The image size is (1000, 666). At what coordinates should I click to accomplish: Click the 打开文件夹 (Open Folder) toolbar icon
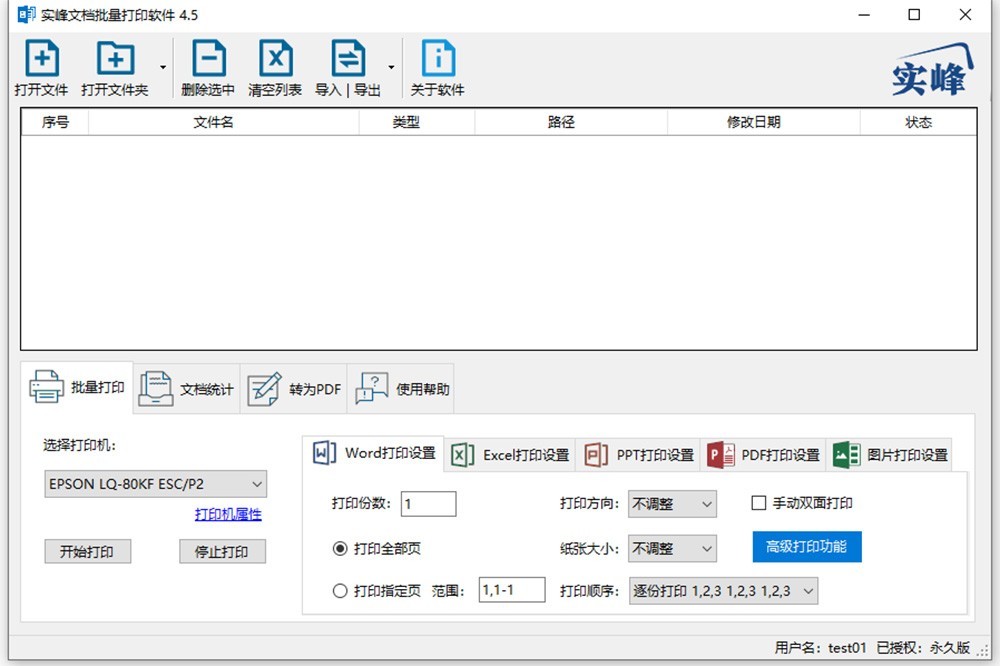pyautogui.click(x=115, y=60)
